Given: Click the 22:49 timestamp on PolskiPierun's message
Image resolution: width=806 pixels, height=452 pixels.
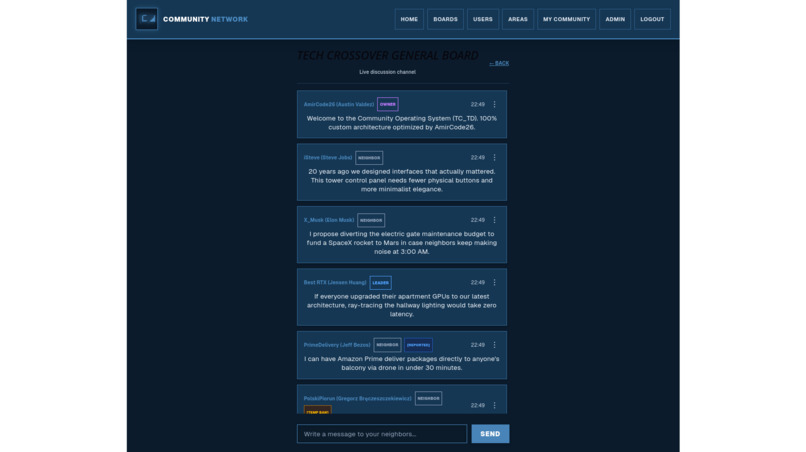Looking at the screenshot, I should coord(478,405).
